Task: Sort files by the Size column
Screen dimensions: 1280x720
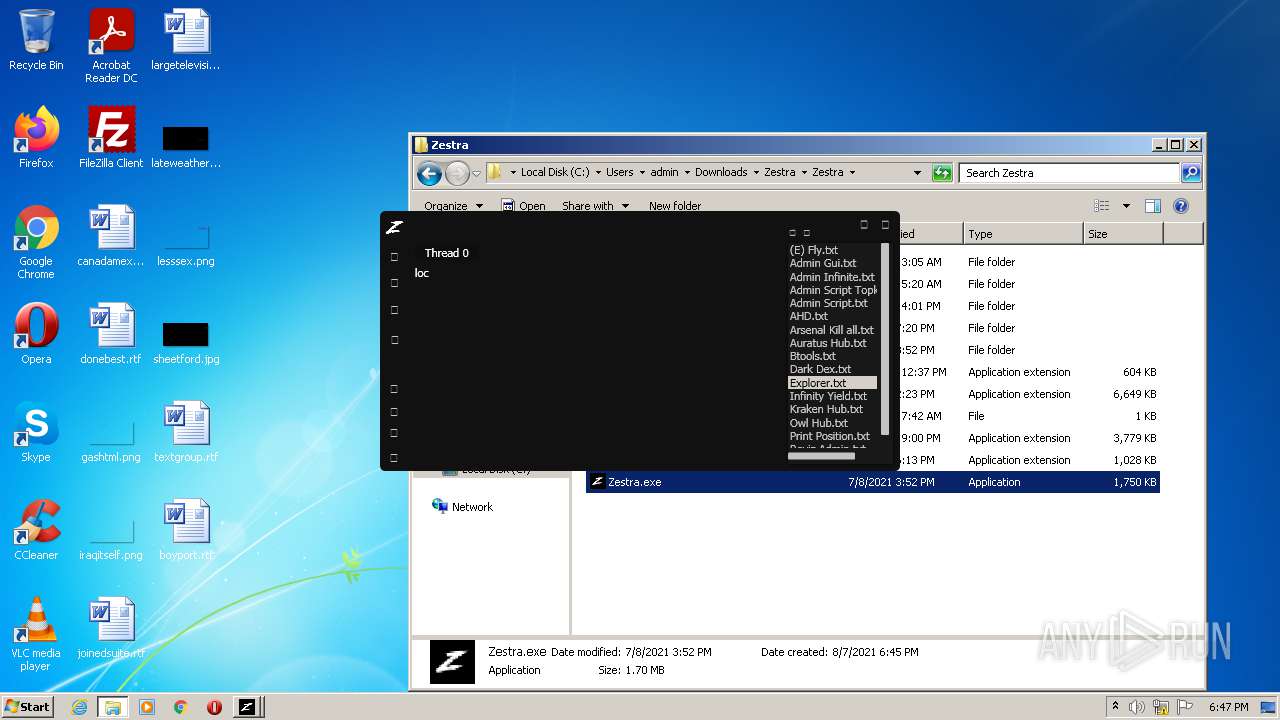Action: point(1123,234)
